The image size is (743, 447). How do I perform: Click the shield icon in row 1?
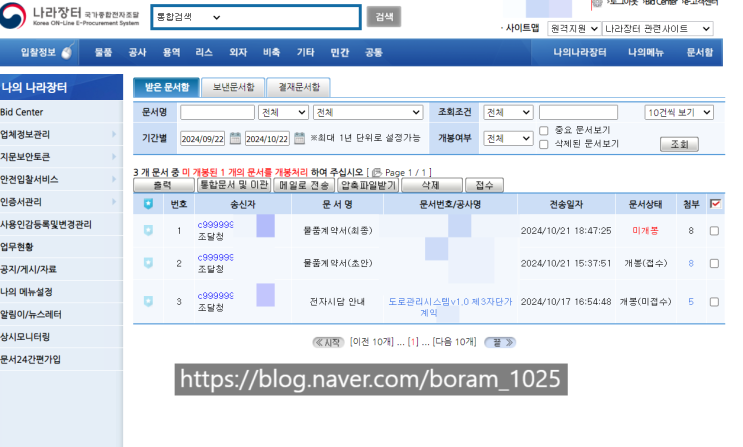[148, 230]
